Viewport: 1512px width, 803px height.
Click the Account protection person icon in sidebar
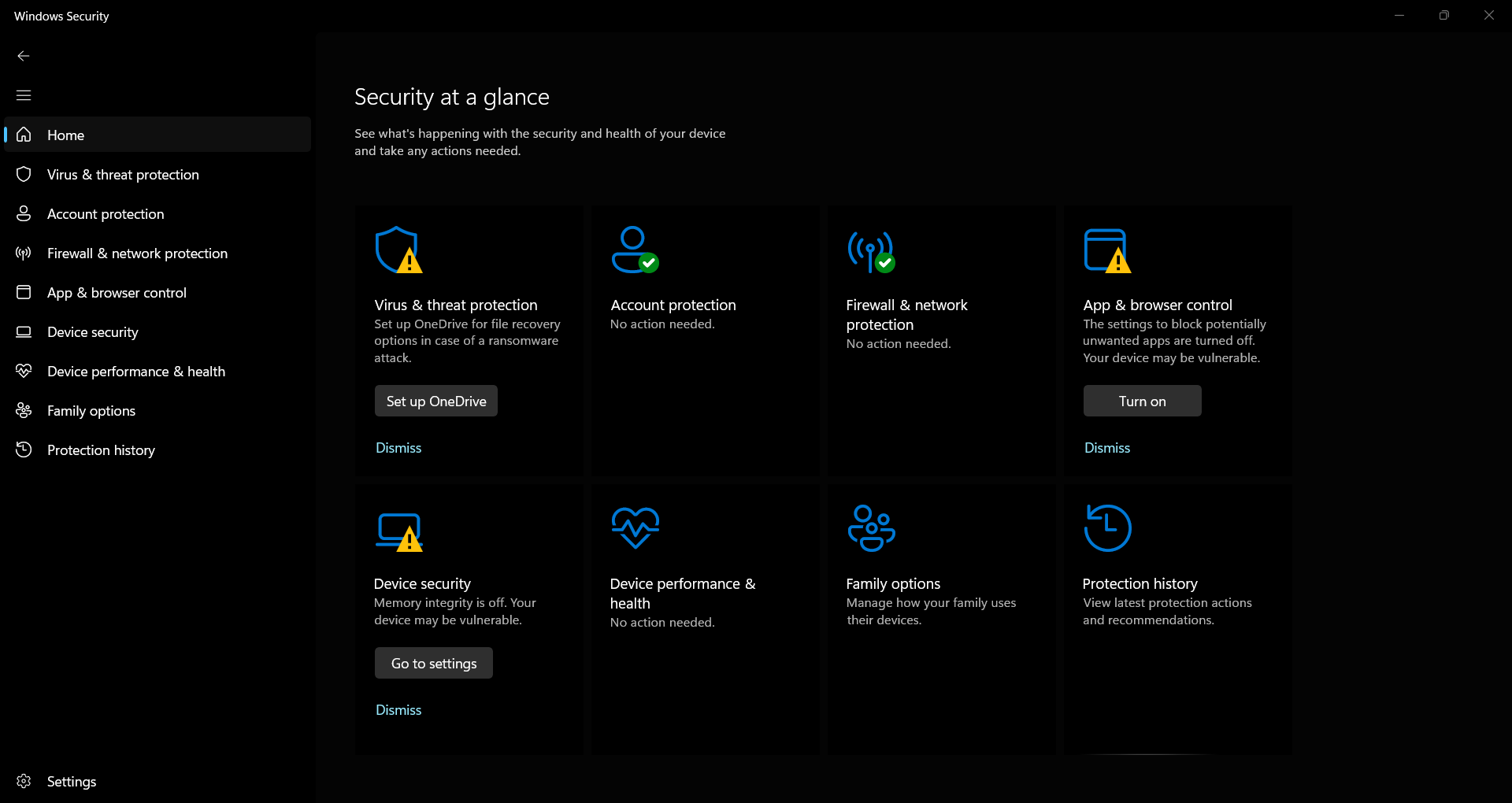24,213
